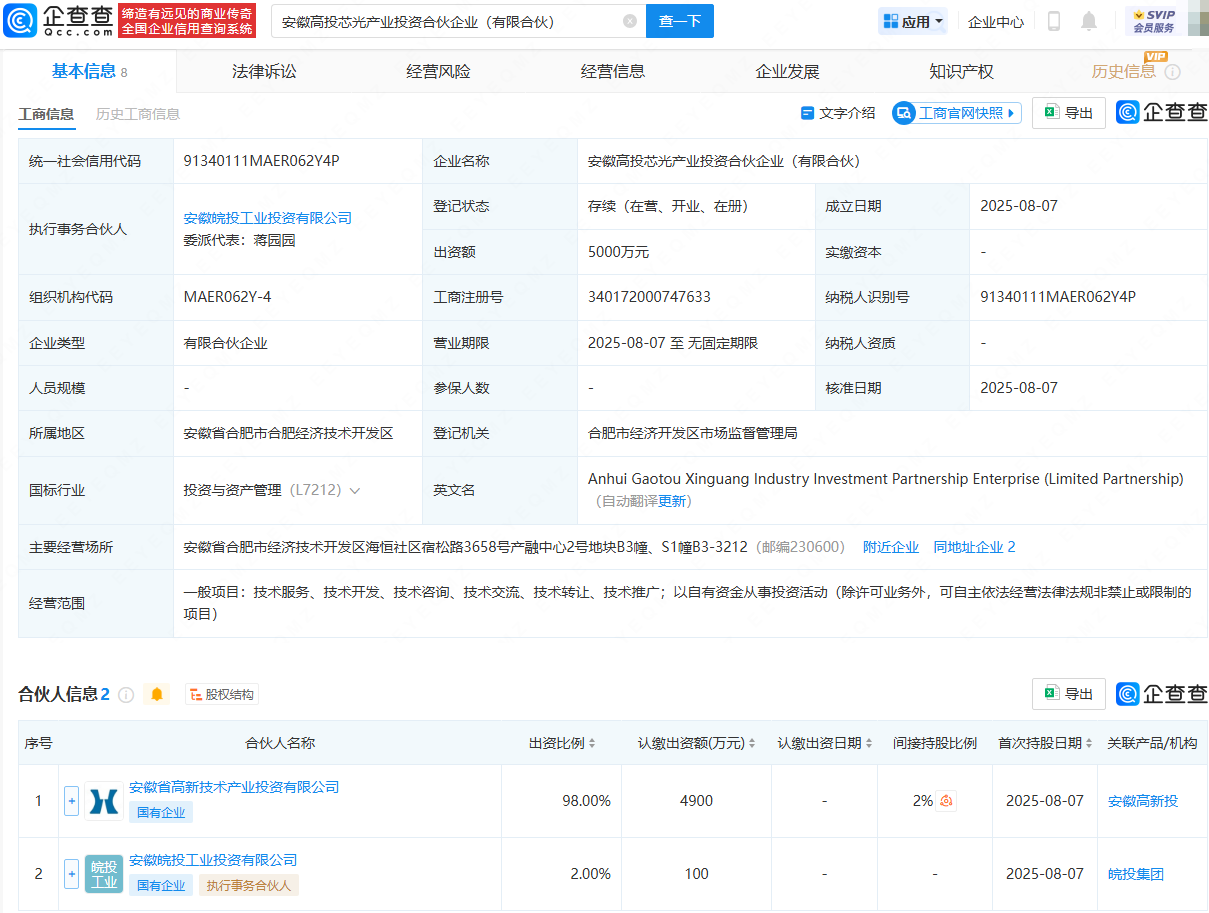The image size is (1209, 913).
Task: Click the 4900 subscribed amount cell
Action: [x=697, y=801]
